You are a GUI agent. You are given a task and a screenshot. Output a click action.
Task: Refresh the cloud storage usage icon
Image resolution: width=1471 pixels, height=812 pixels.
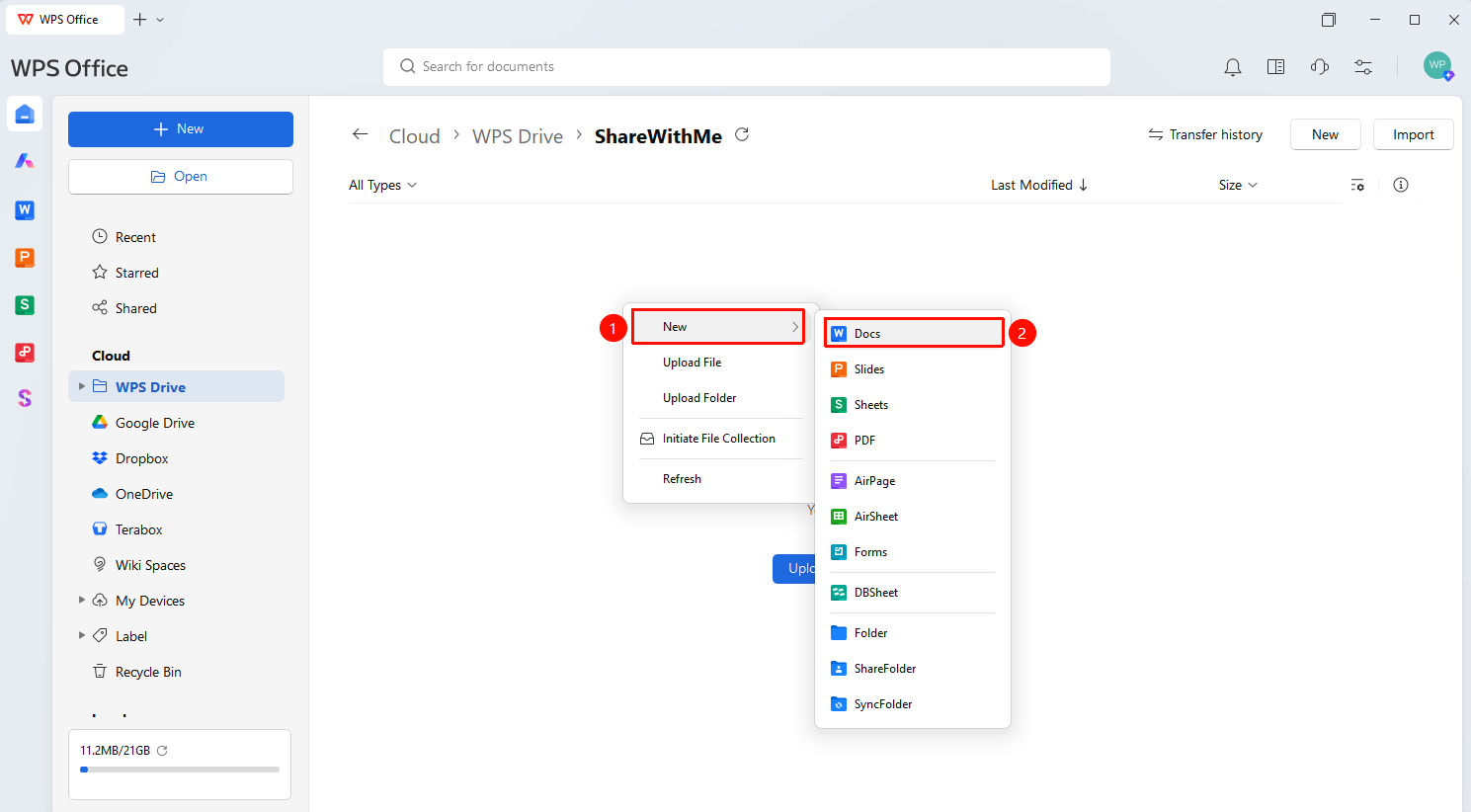tap(162, 751)
